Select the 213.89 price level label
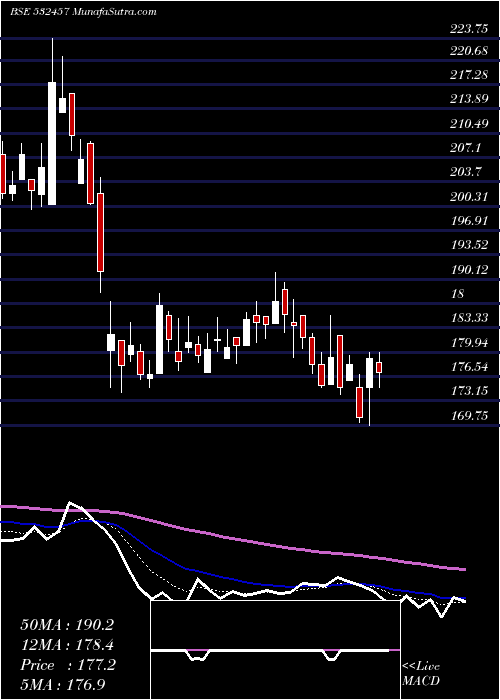 (x=468, y=99)
